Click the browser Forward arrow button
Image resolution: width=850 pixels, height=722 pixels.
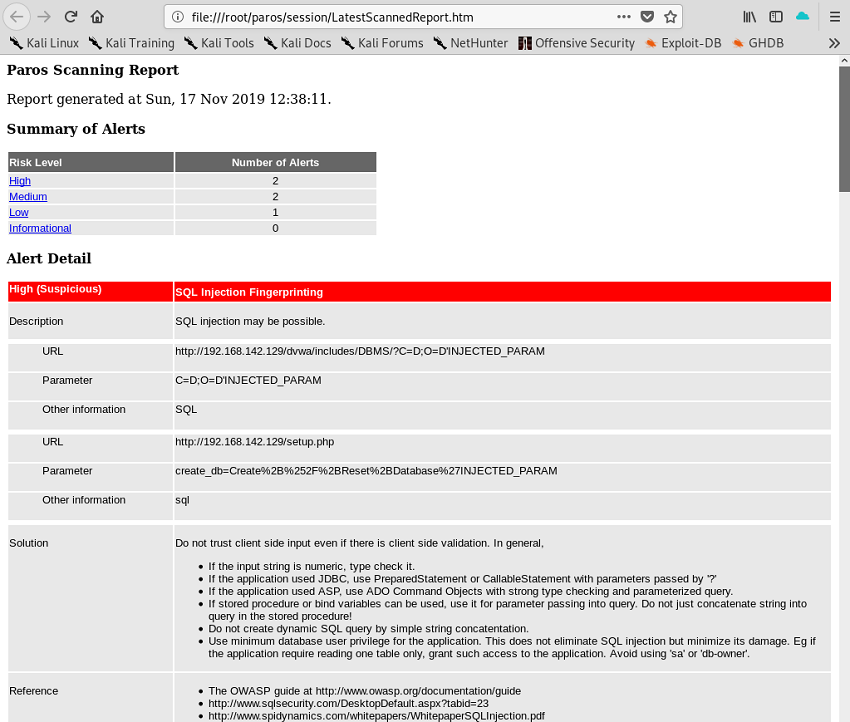(x=44, y=17)
